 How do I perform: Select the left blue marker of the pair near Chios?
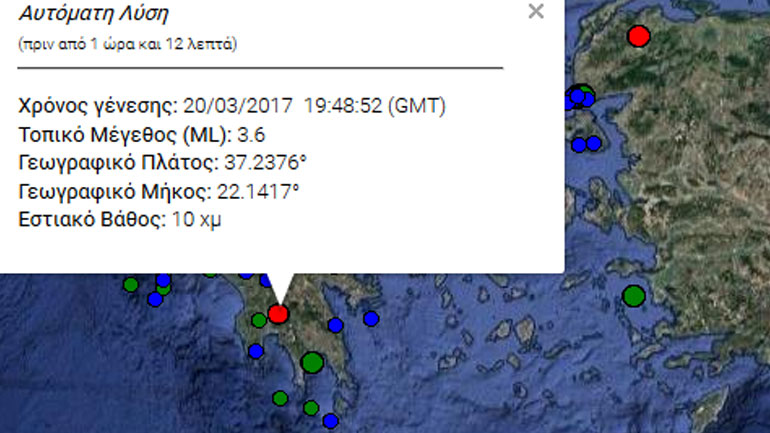(x=578, y=145)
